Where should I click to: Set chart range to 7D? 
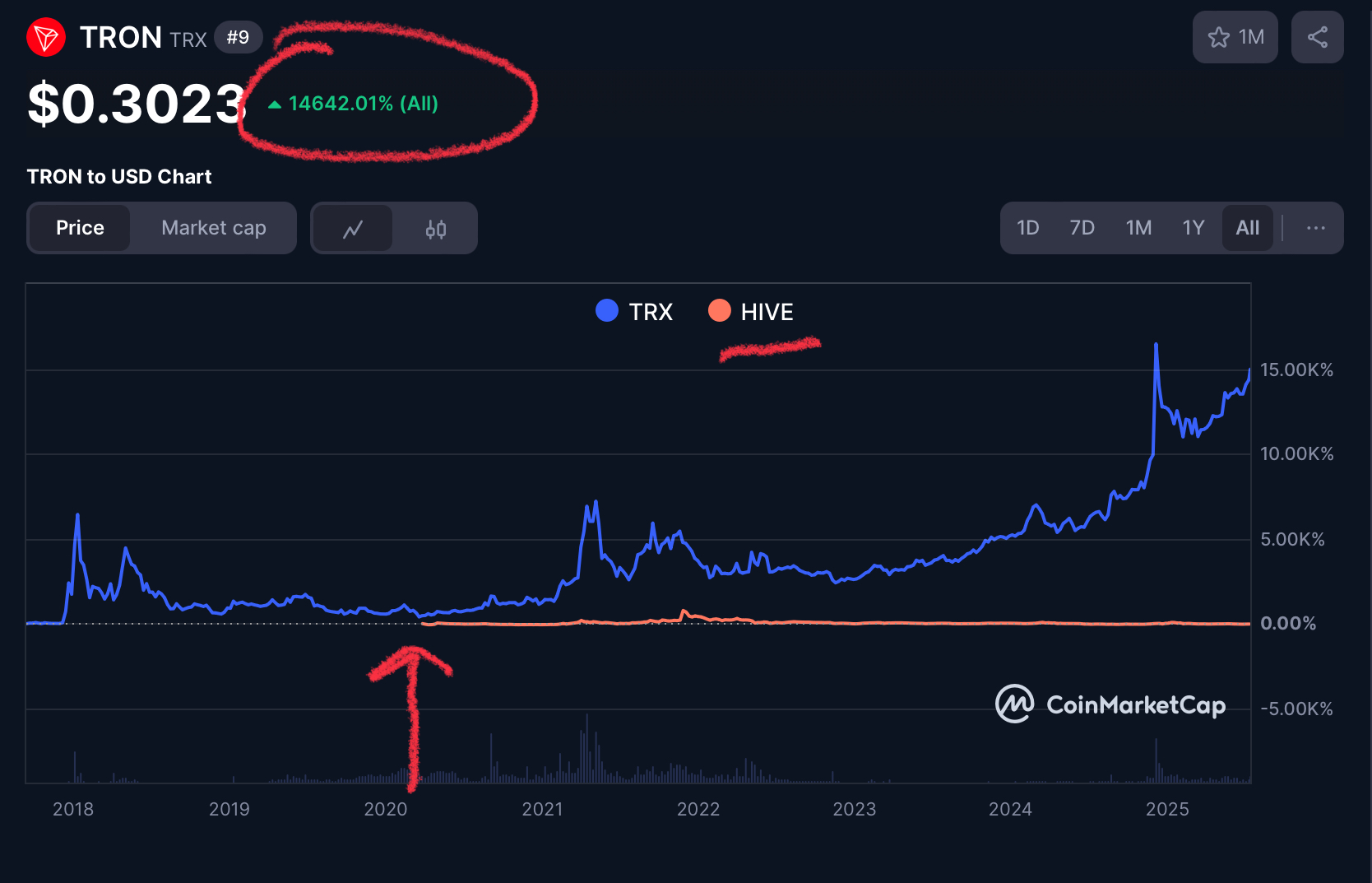(x=1082, y=228)
